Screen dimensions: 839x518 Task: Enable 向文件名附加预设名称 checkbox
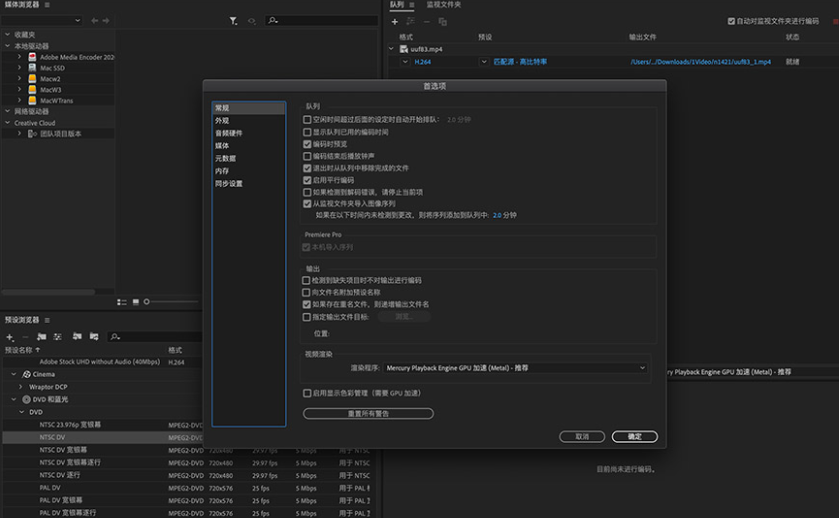click(306, 293)
